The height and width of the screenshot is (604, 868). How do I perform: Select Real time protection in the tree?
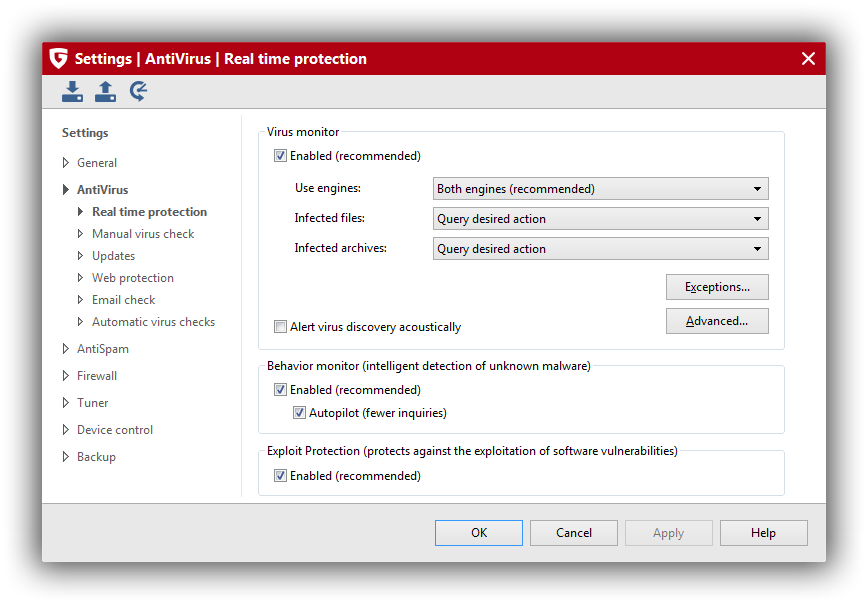tap(149, 211)
